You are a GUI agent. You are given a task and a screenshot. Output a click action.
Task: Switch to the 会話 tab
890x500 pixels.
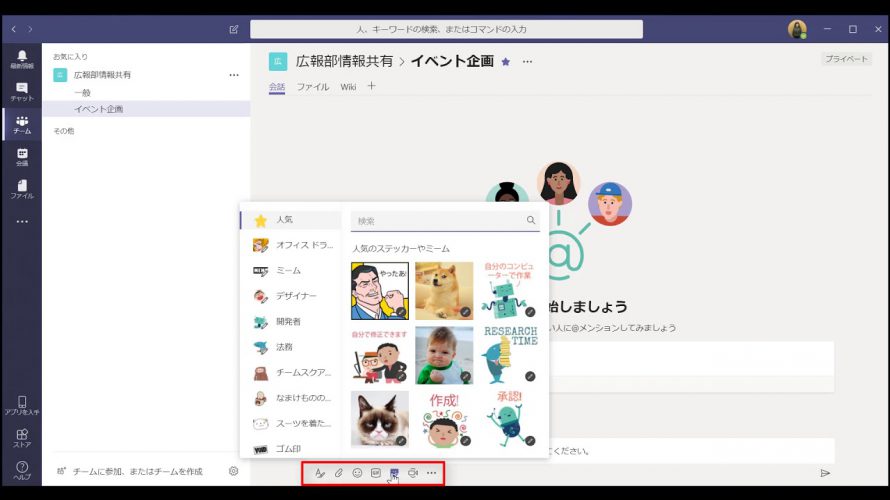point(277,87)
